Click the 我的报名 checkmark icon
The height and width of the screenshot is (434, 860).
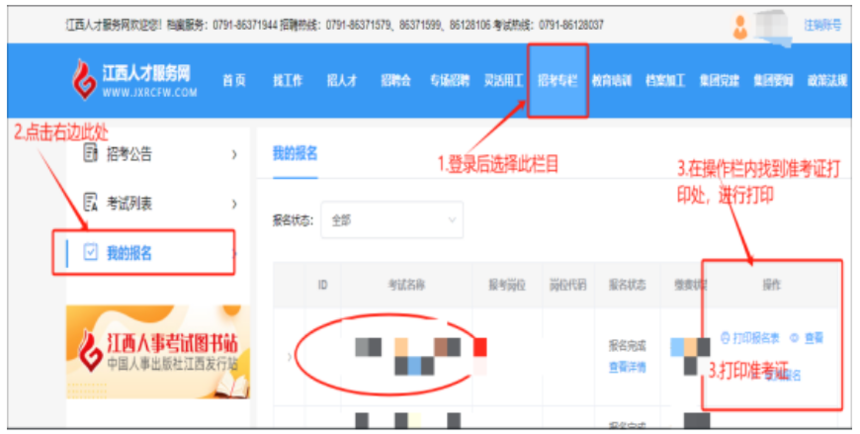point(90,252)
